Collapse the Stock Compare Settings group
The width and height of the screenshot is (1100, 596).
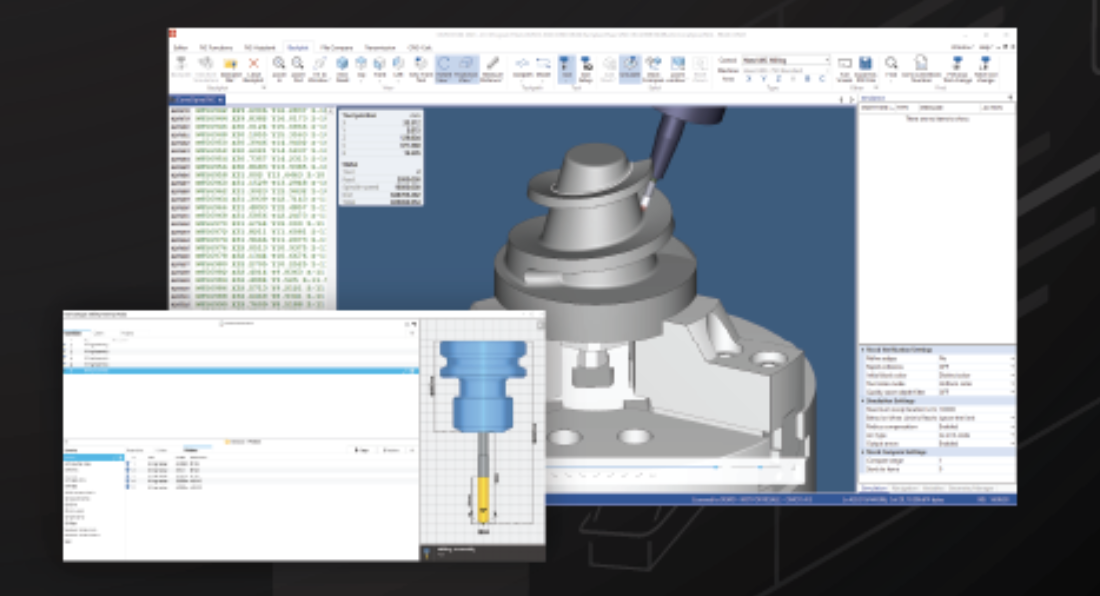[864, 452]
